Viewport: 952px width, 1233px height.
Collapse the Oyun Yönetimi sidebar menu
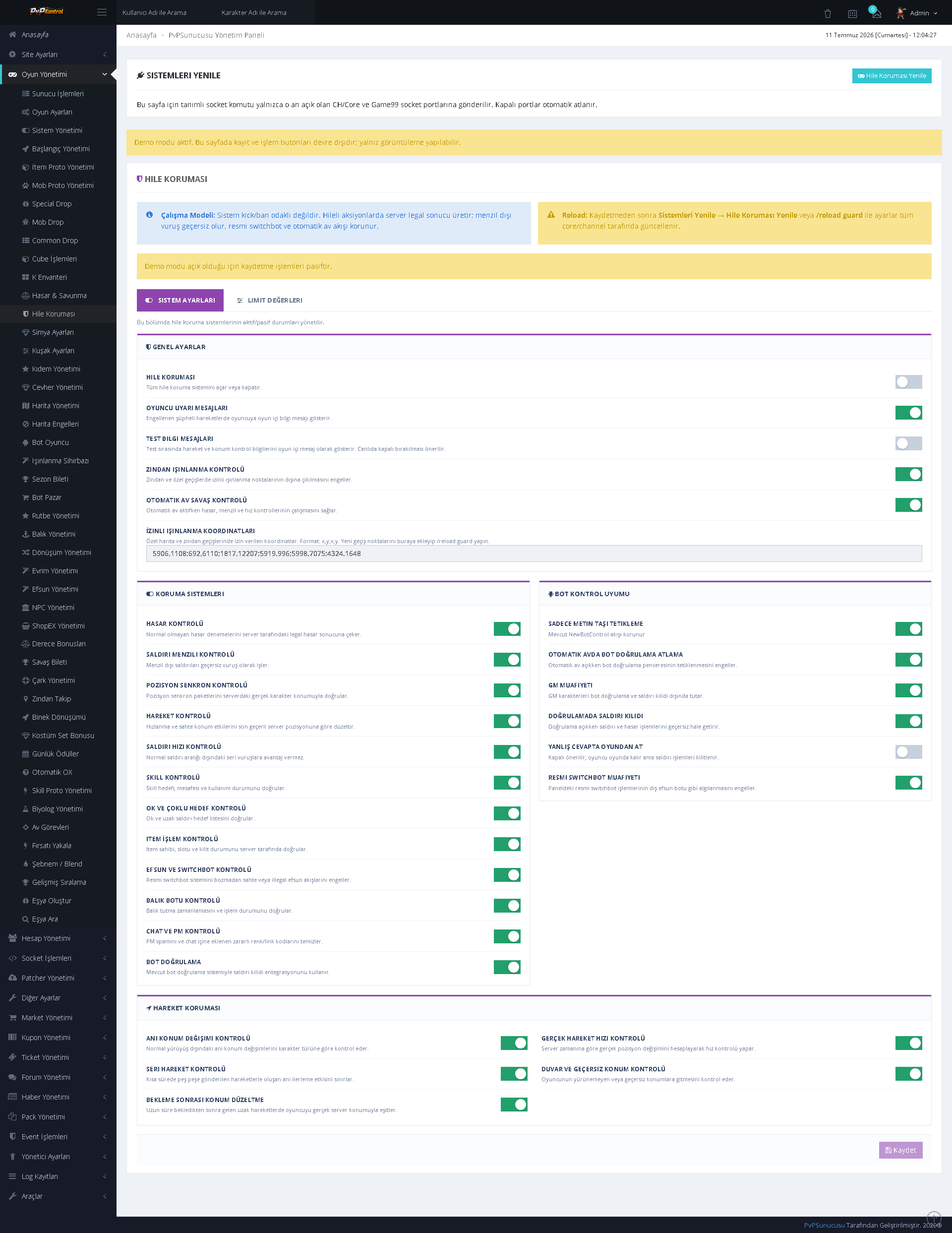point(58,74)
